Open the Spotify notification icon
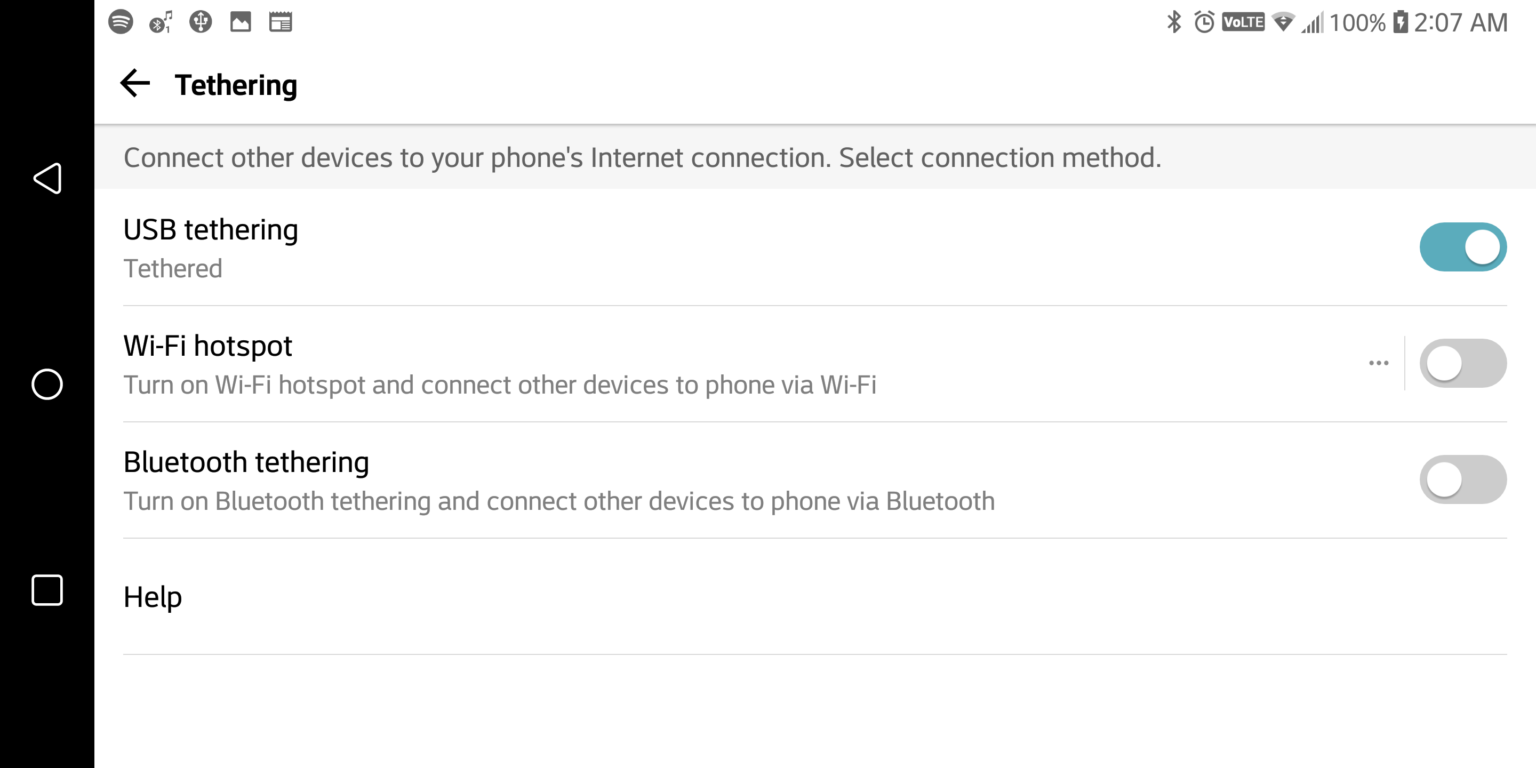The width and height of the screenshot is (1536, 768). pyautogui.click(x=120, y=21)
